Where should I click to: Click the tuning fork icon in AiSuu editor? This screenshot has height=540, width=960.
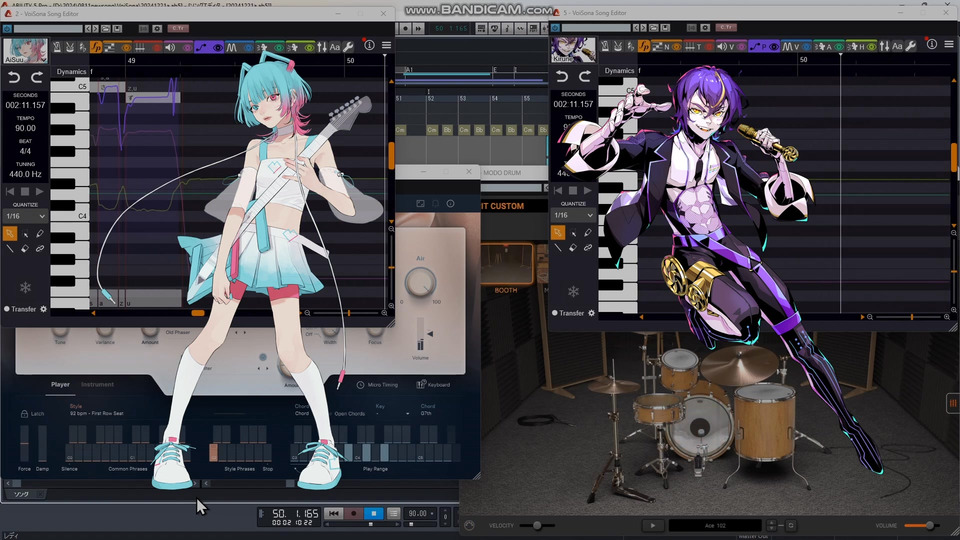point(69,46)
